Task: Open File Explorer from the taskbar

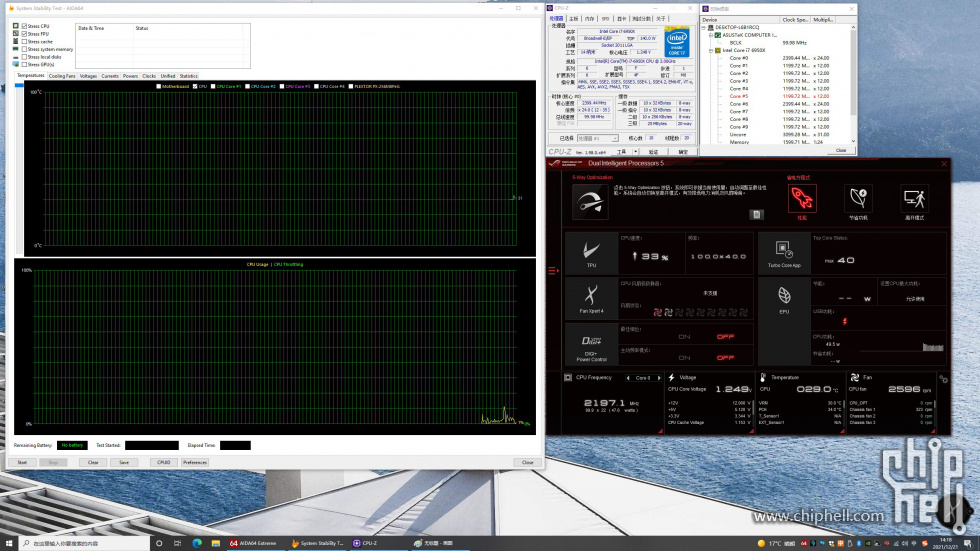Action: pos(215,544)
